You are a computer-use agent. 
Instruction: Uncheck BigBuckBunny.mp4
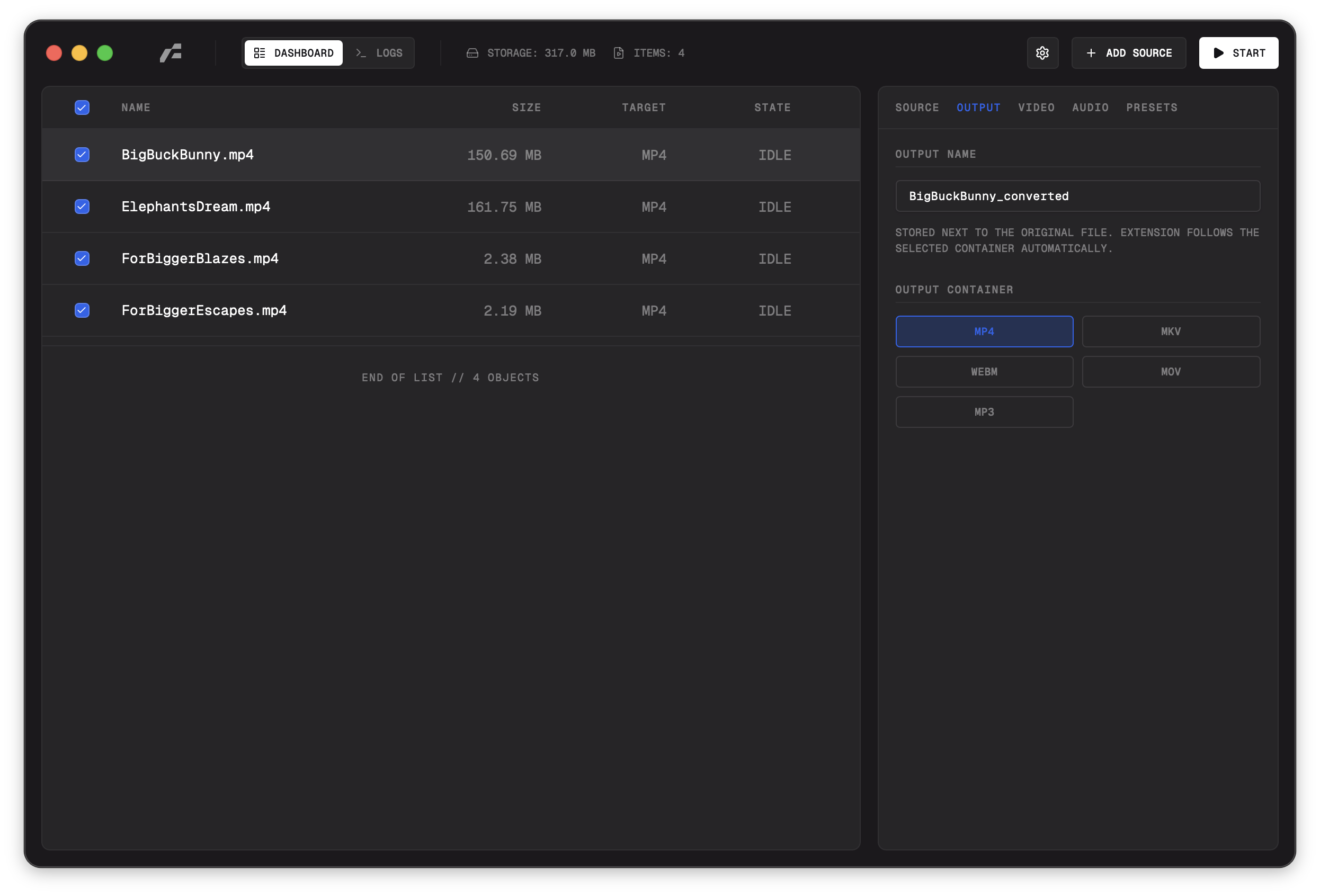(82, 155)
